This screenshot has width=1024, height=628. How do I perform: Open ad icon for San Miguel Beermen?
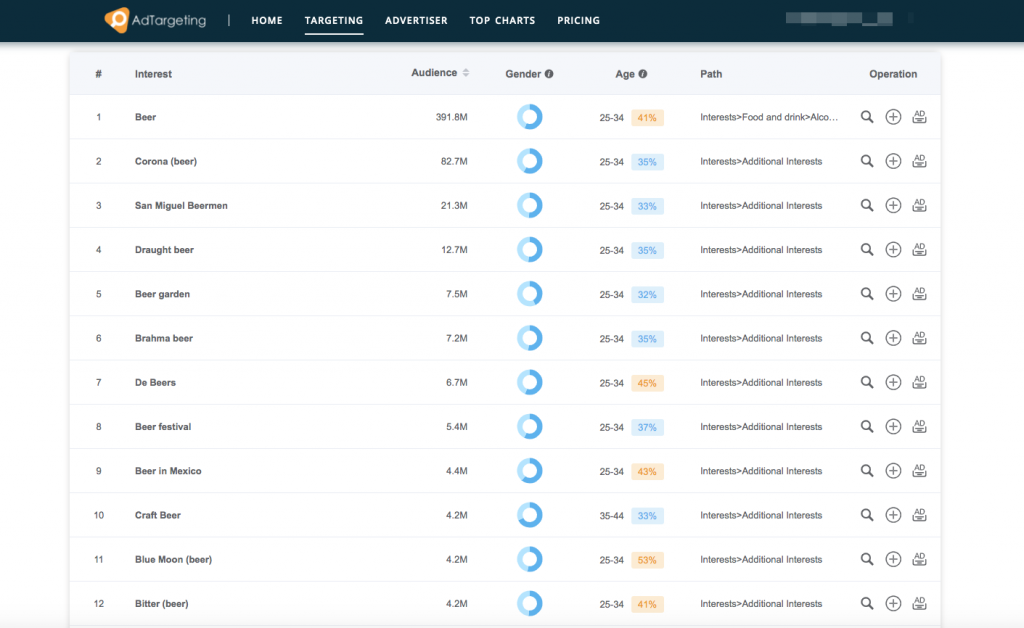click(x=919, y=206)
